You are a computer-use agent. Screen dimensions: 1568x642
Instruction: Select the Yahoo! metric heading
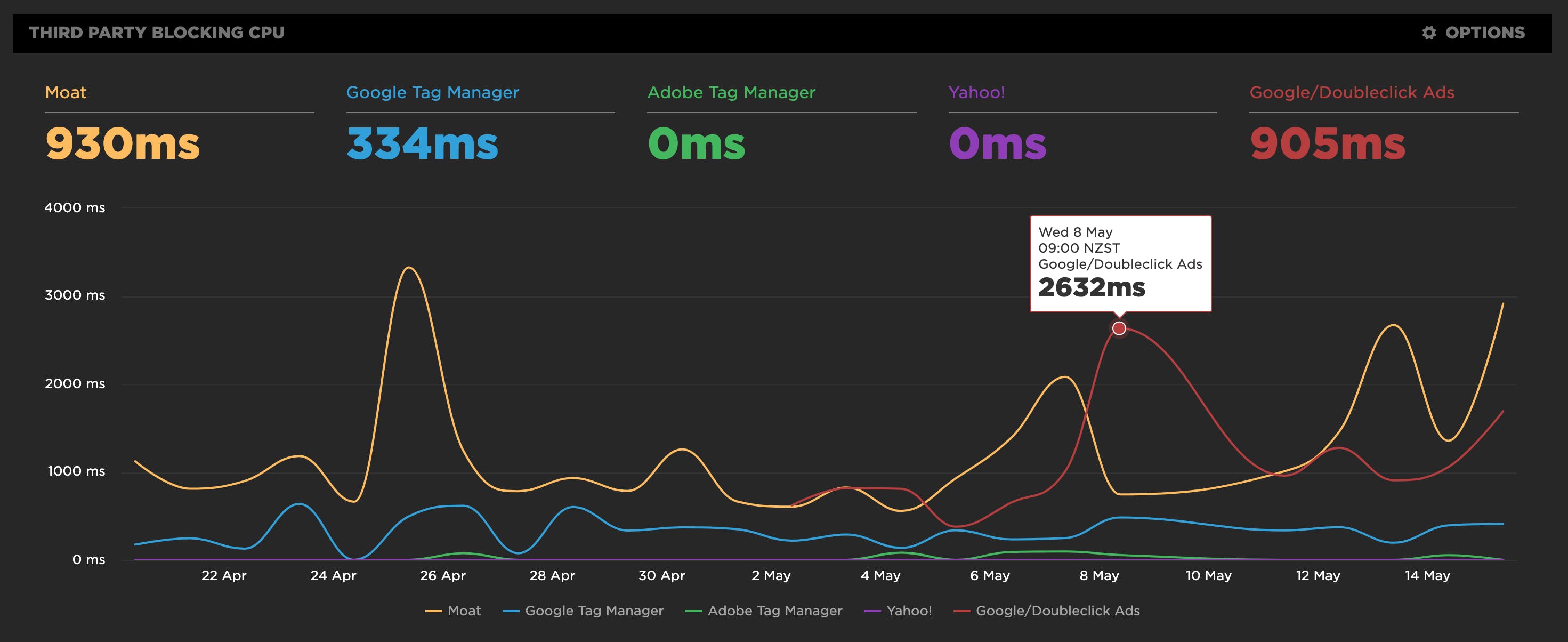(x=976, y=93)
